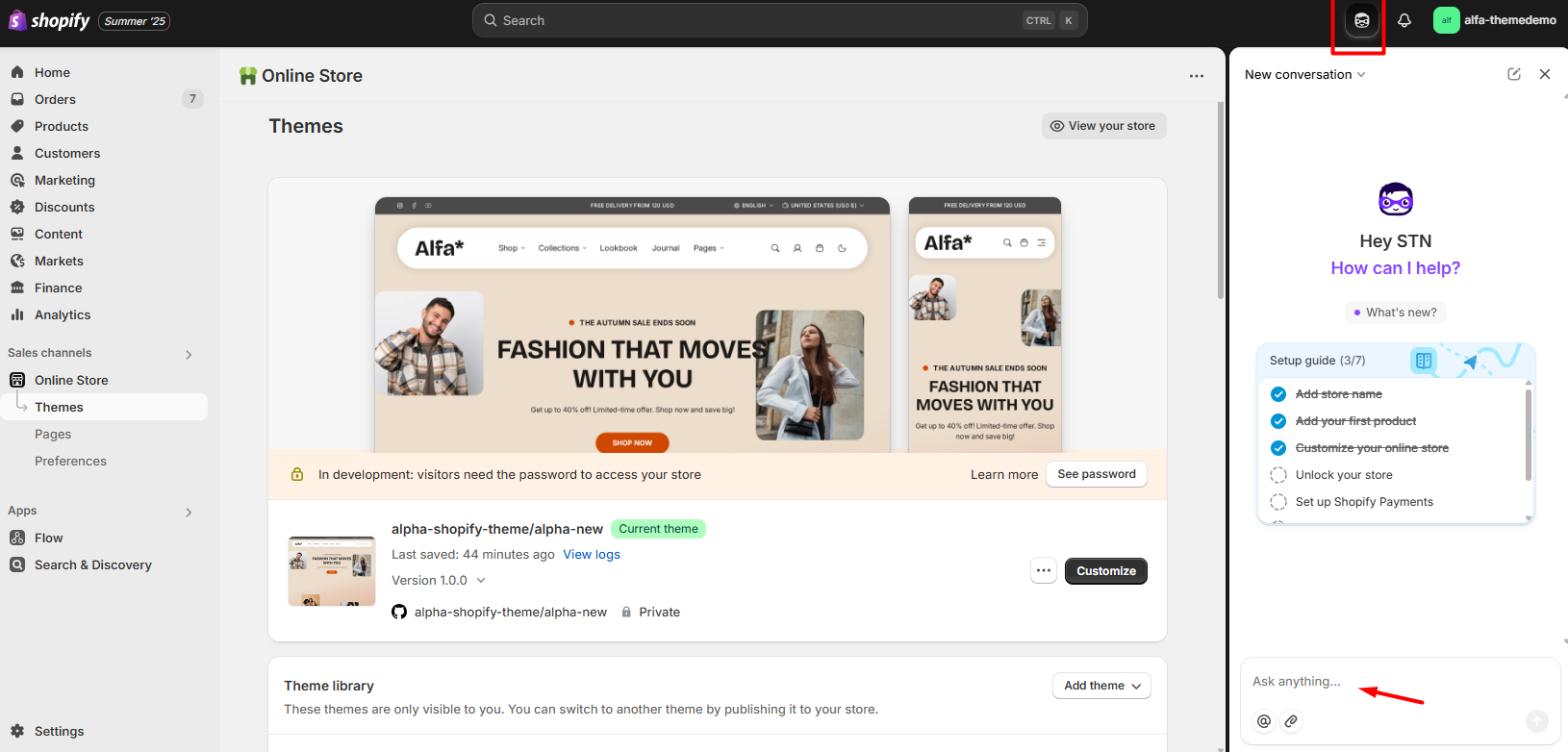The height and width of the screenshot is (752, 1568).
Task: Click the main page vertical scrollbar
Action: pyautogui.click(x=1221, y=200)
